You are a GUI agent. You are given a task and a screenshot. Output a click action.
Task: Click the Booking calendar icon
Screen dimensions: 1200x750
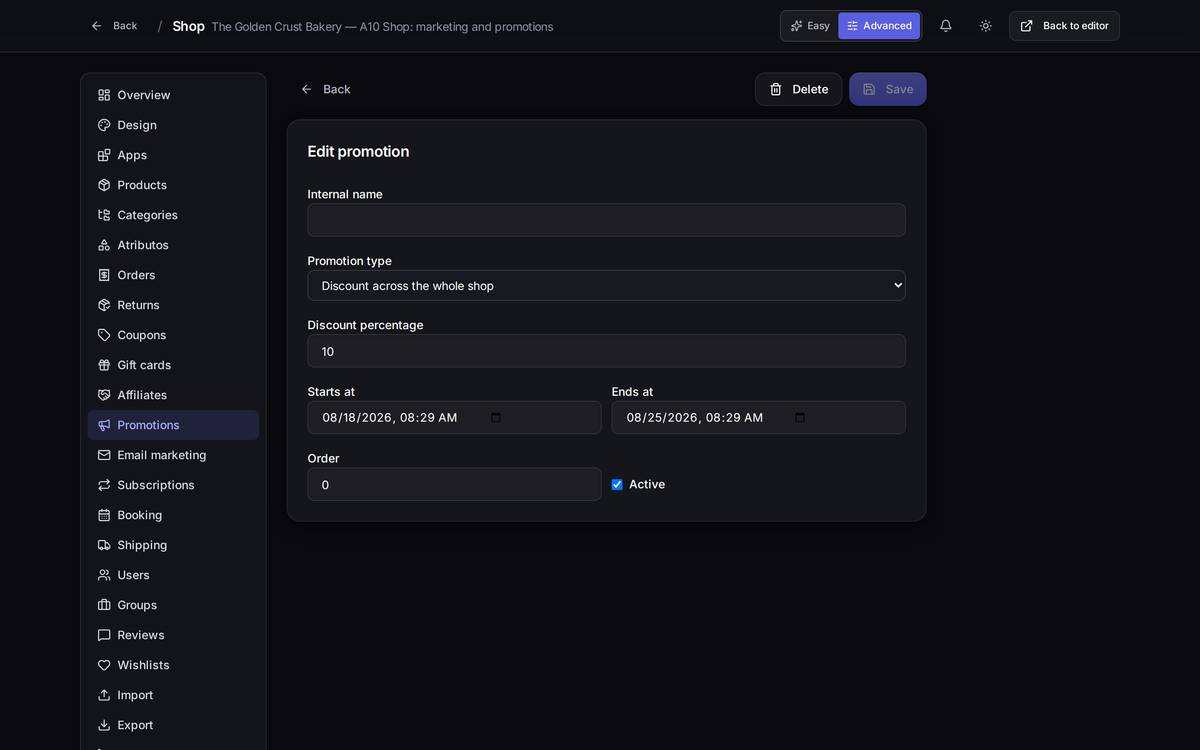coord(104,515)
